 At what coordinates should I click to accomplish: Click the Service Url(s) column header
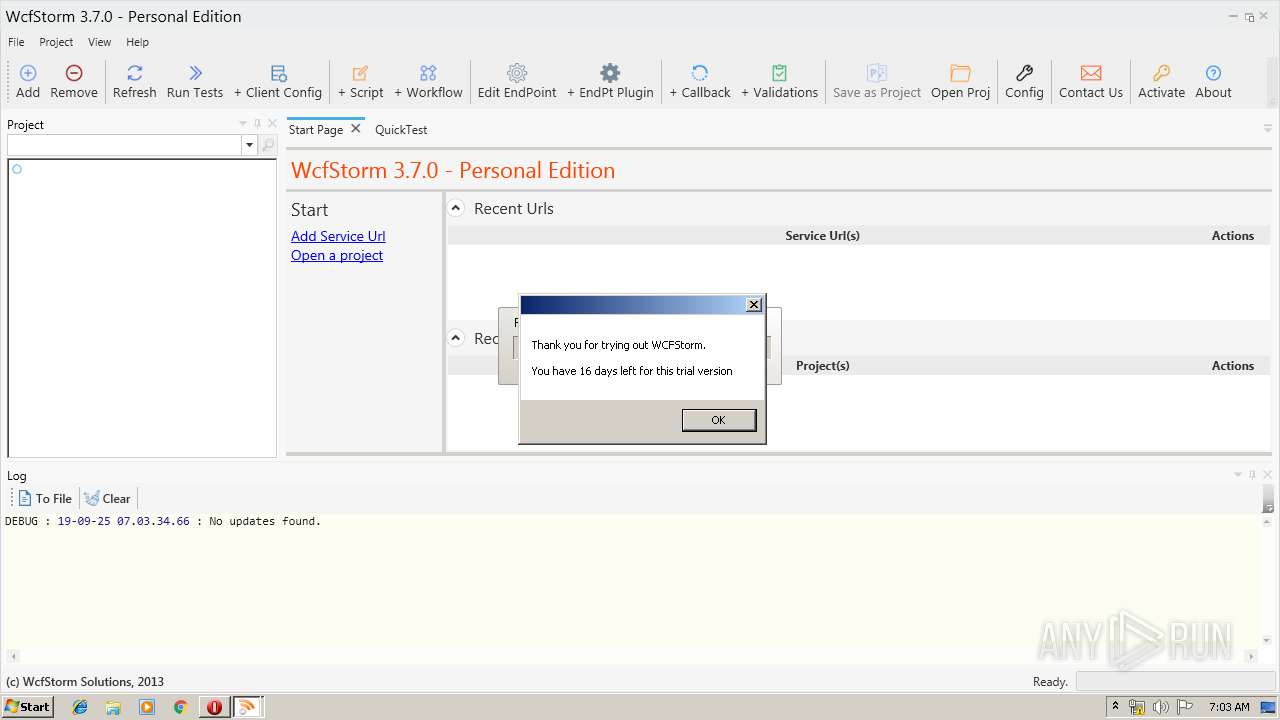(x=822, y=236)
